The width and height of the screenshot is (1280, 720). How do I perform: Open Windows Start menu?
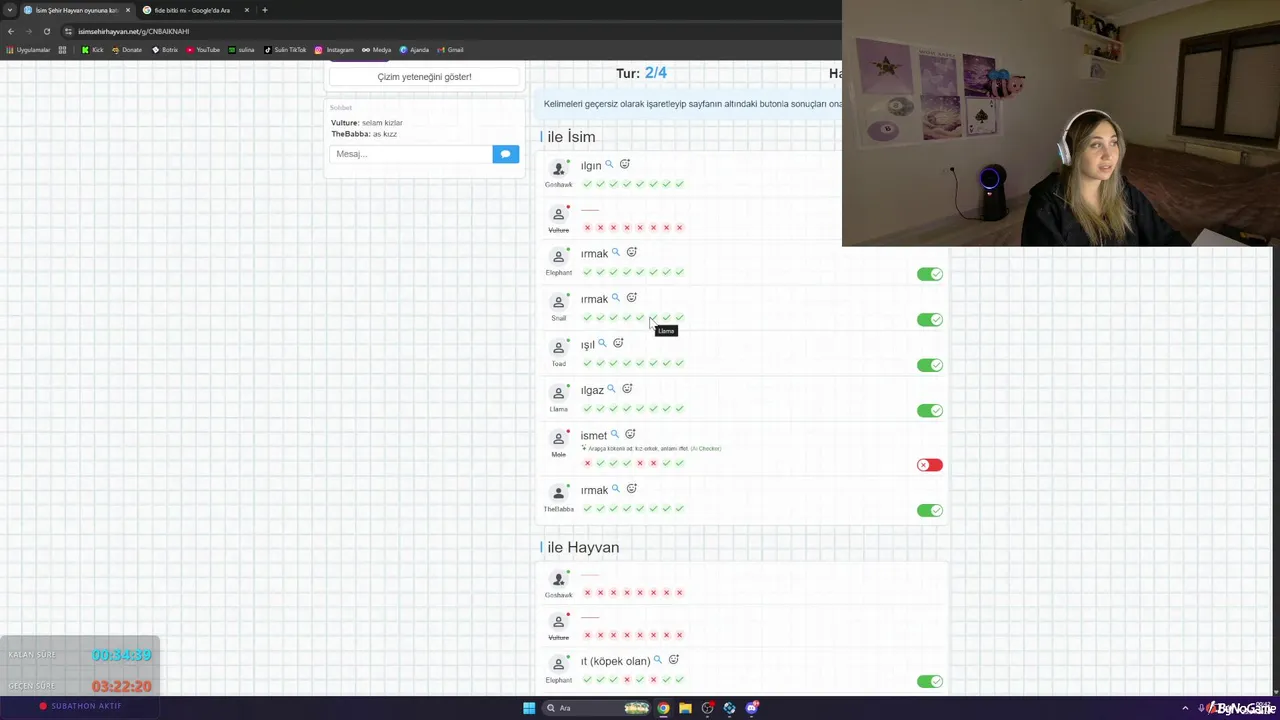pos(529,708)
